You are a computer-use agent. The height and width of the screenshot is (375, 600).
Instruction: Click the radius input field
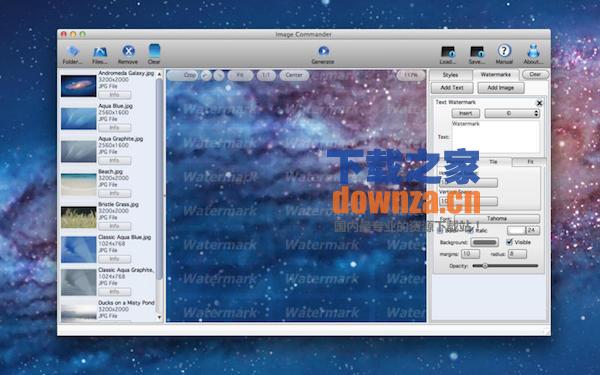pyautogui.click(x=517, y=254)
